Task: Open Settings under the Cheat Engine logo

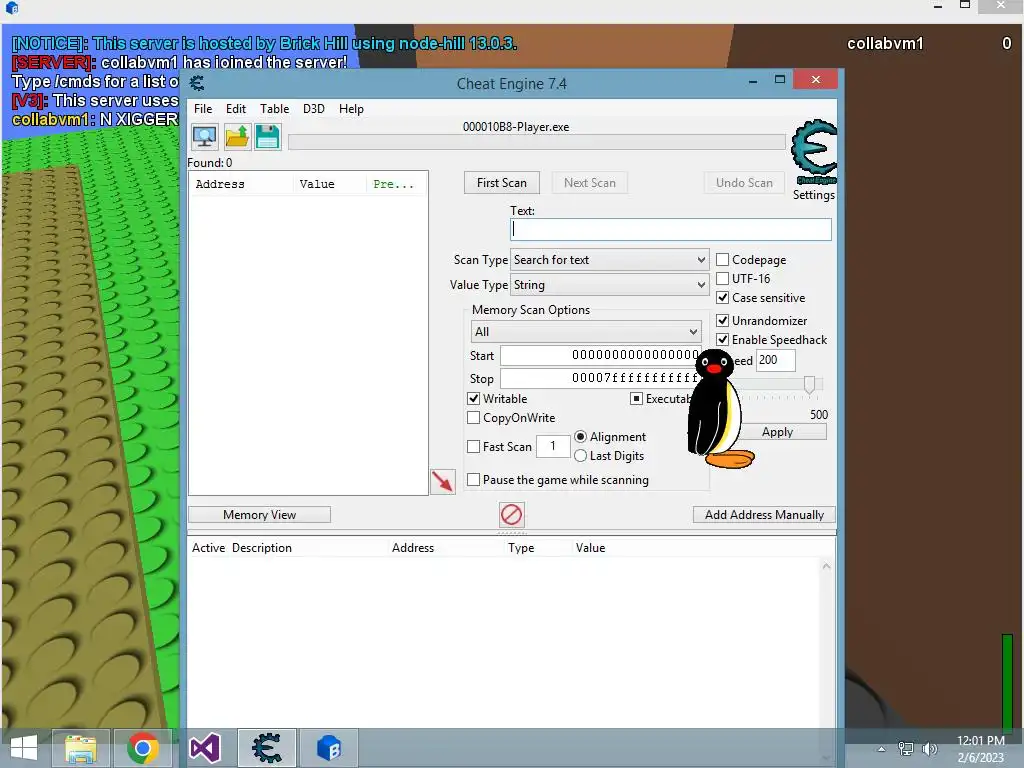Action: [814, 195]
